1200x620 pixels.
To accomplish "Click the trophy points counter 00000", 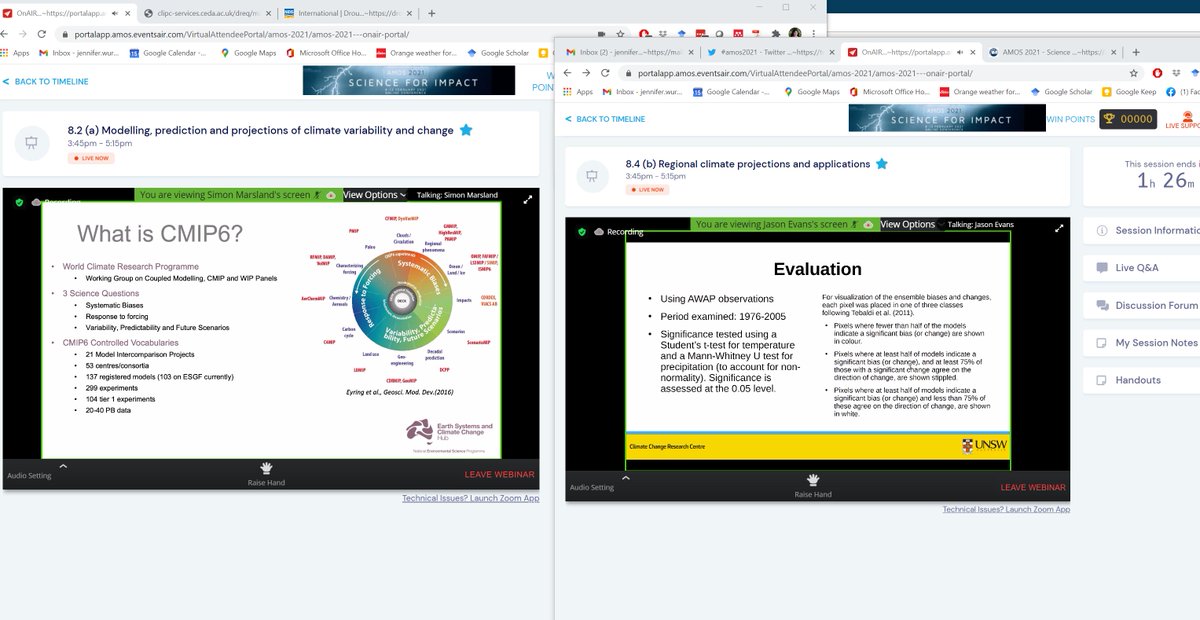I will (1127, 119).
